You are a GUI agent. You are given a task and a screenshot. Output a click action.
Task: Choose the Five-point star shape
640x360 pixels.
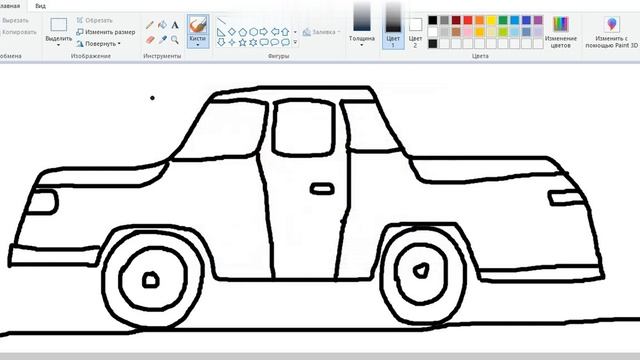tap(242, 42)
